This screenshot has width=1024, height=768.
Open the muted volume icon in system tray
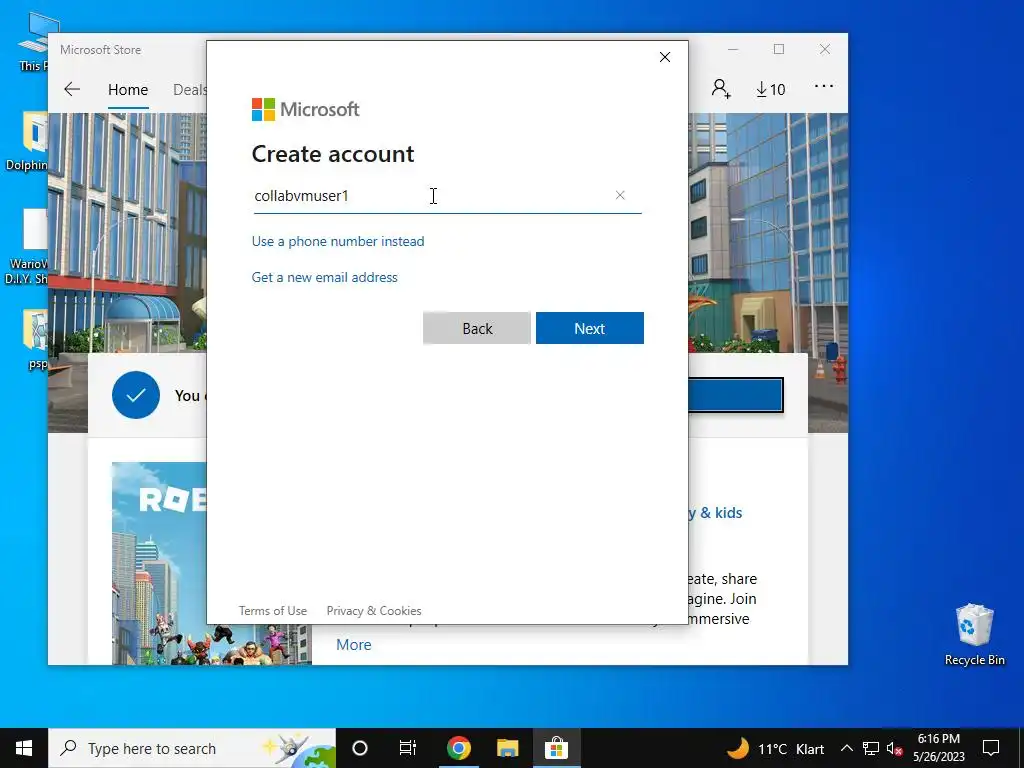[895, 748]
